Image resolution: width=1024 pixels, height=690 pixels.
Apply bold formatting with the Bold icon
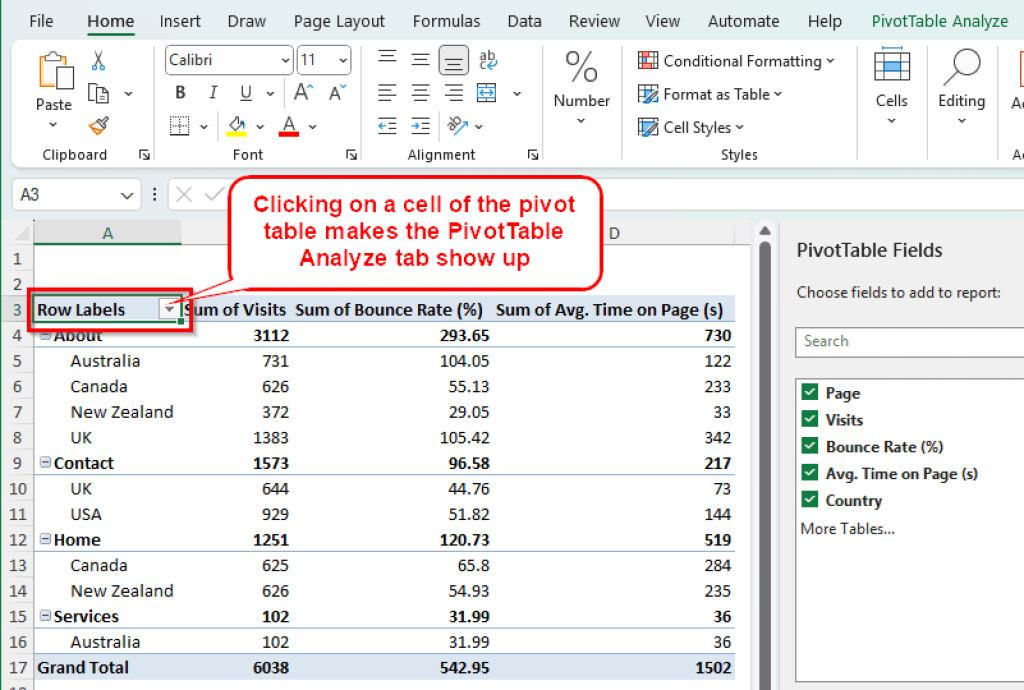click(180, 92)
